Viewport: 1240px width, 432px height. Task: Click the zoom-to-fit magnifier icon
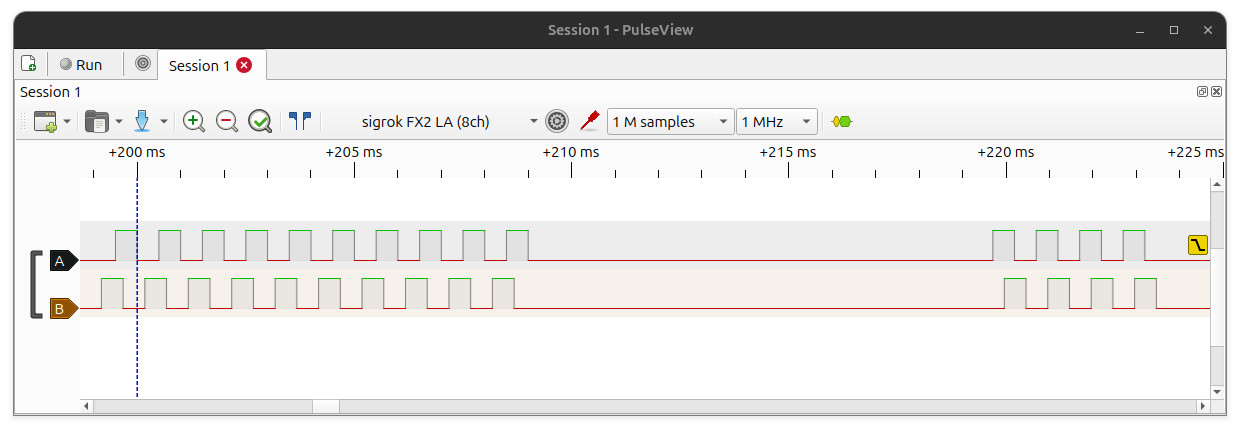coord(260,122)
